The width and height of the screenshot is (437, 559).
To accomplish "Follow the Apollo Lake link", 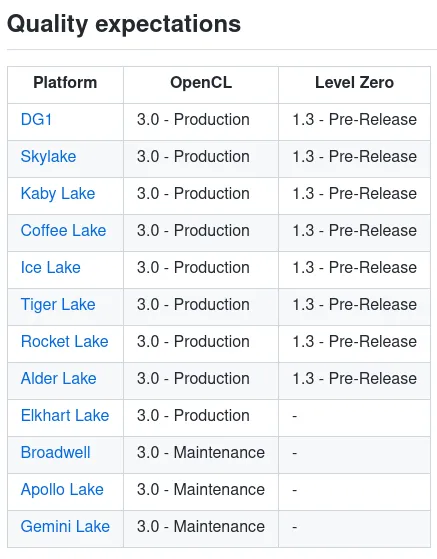I will pos(62,490).
